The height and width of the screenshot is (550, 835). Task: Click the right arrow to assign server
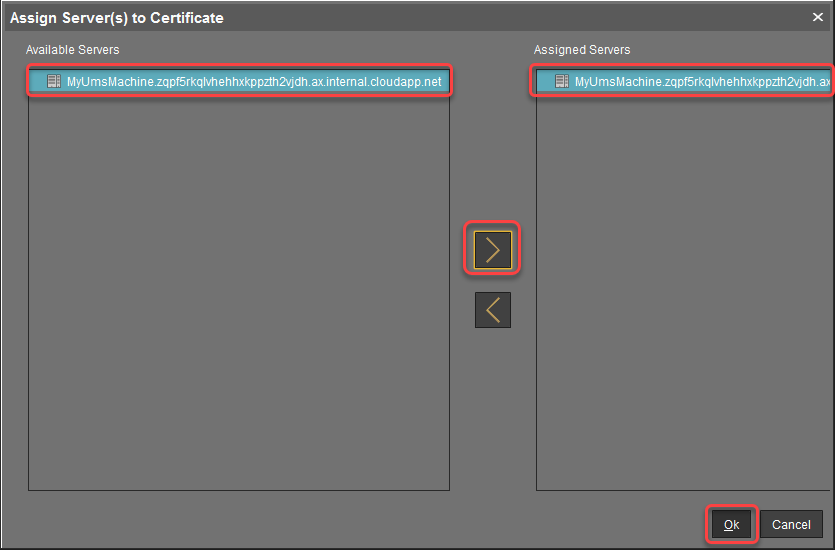coord(492,250)
